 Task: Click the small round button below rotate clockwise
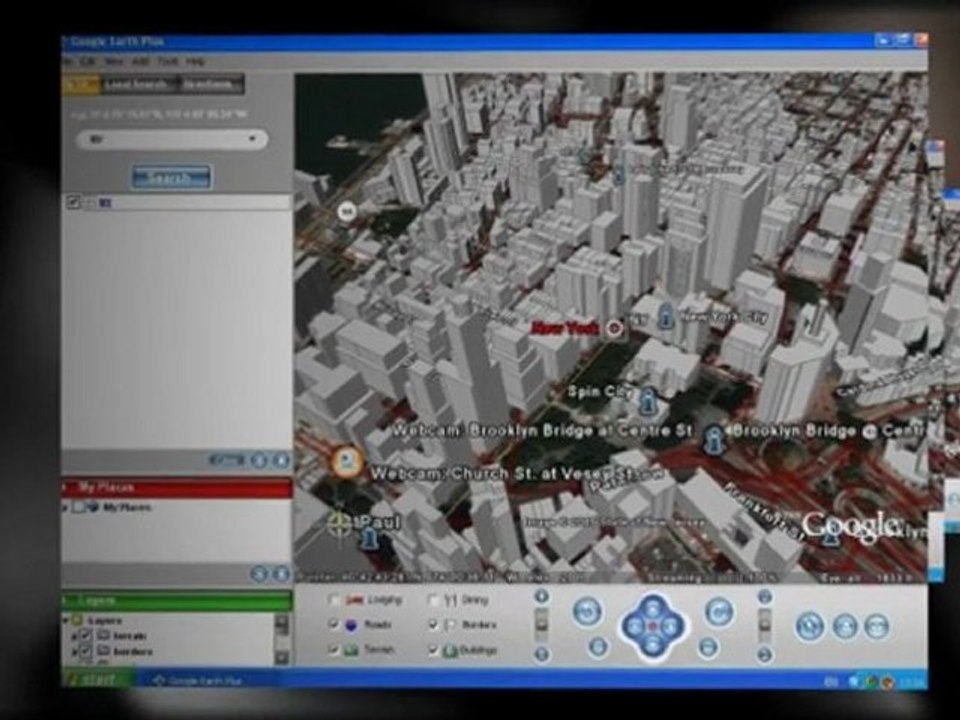pos(708,647)
